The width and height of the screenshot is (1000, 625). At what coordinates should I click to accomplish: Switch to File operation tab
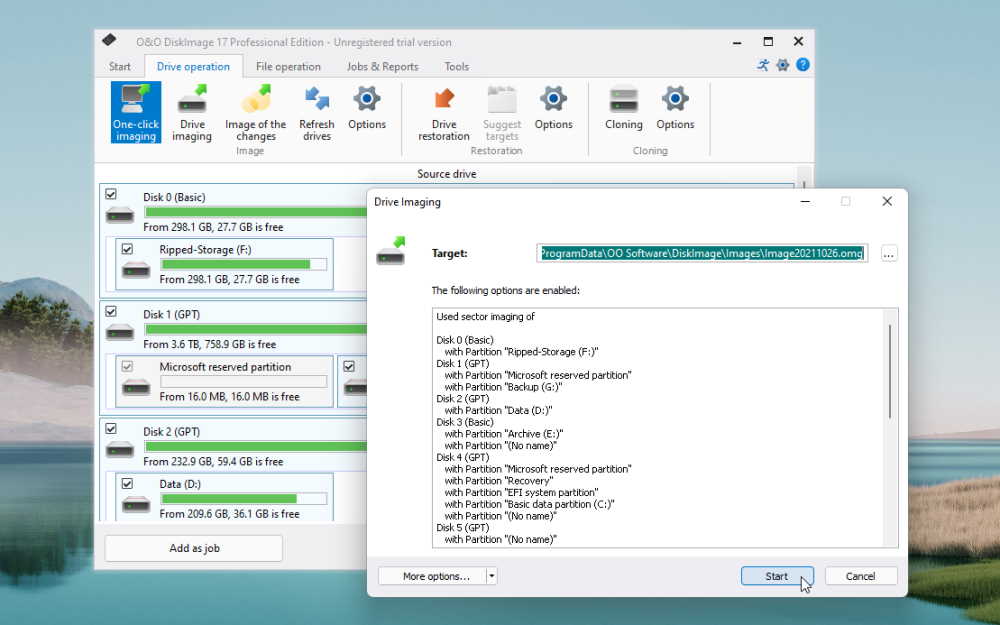[x=288, y=67]
